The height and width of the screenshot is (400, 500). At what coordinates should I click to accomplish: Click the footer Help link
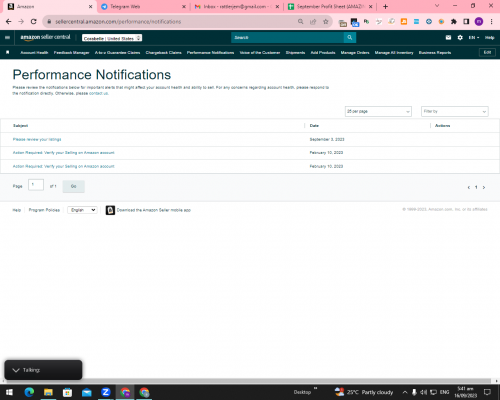(x=17, y=210)
